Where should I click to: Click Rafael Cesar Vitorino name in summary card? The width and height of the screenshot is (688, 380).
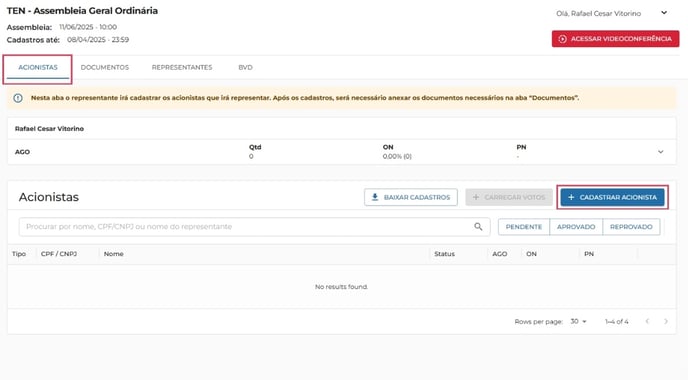49,129
